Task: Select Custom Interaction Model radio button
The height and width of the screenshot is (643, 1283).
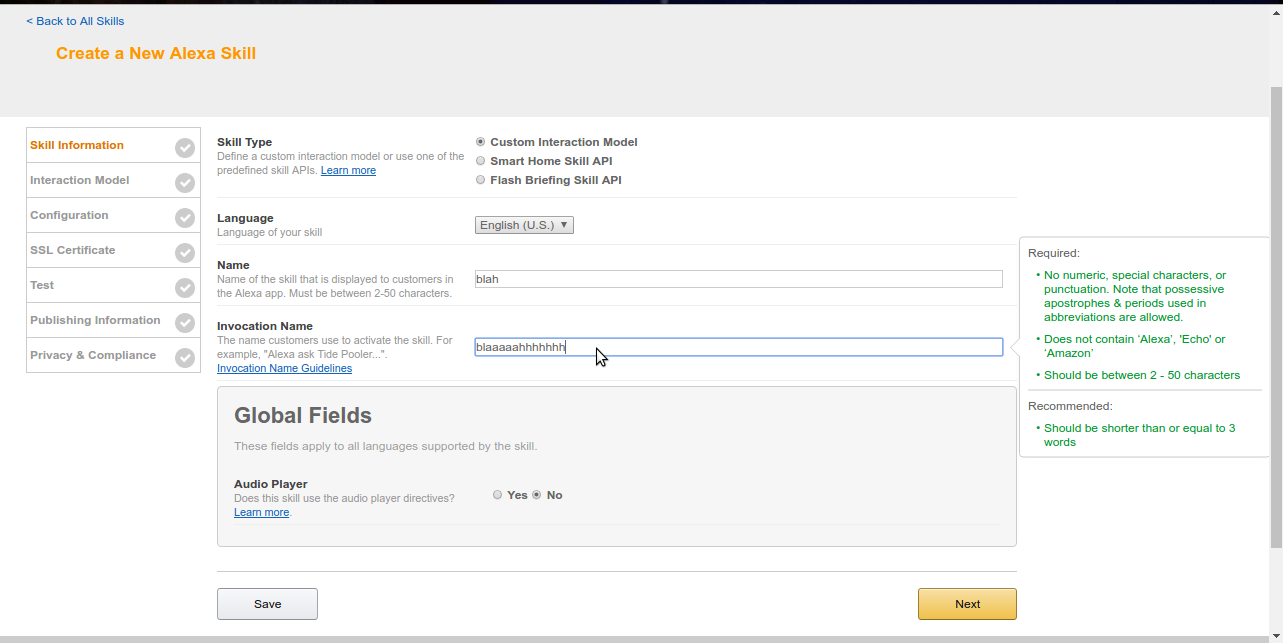Action: click(481, 142)
